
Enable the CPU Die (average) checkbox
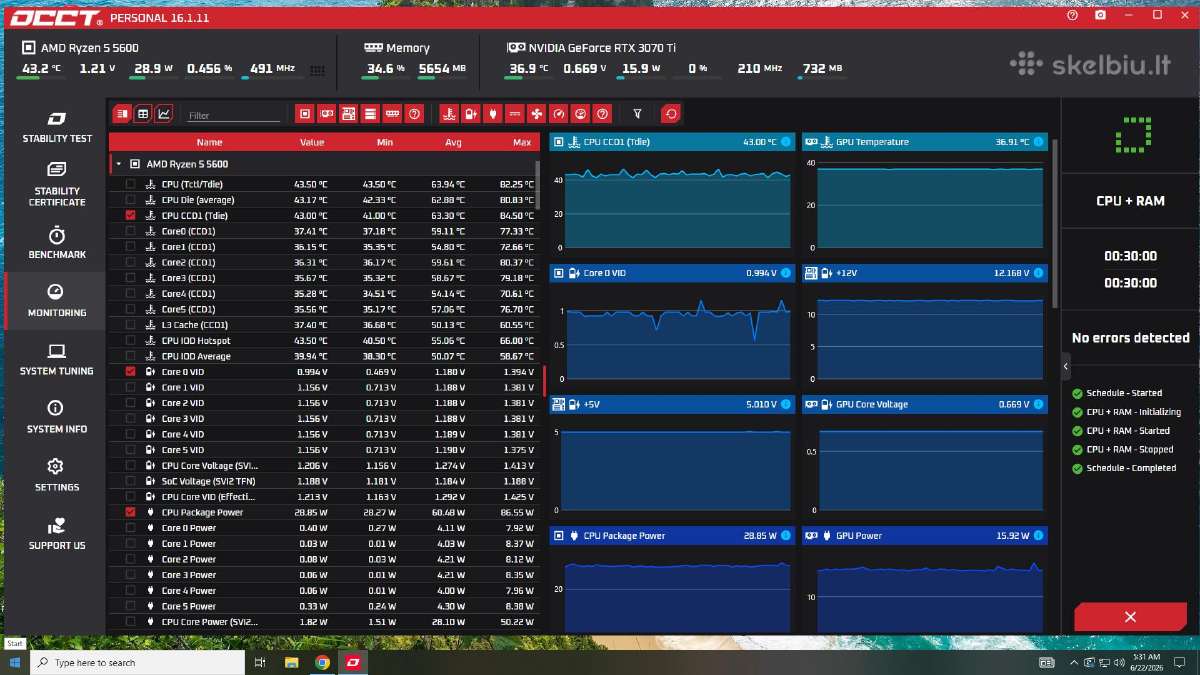click(x=130, y=200)
